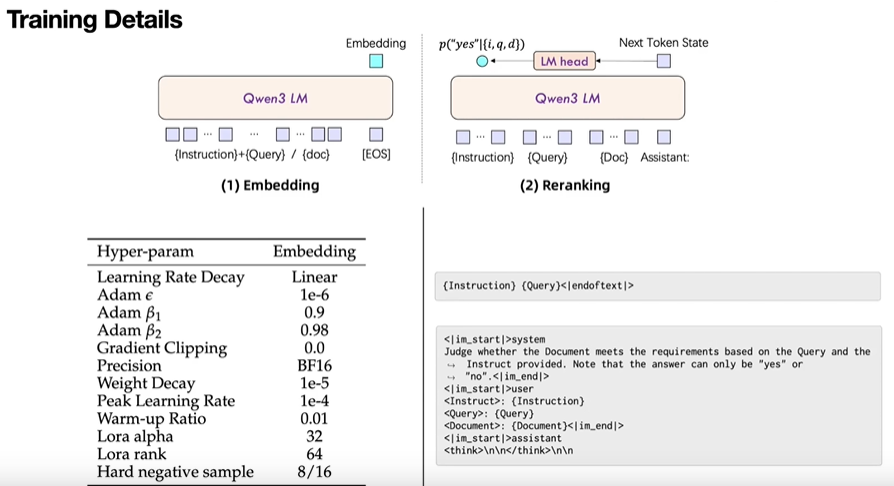Select the Qwen3 LM box above Embedding
The height and width of the screenshot is (486, 894).
(x=275, y=98)
